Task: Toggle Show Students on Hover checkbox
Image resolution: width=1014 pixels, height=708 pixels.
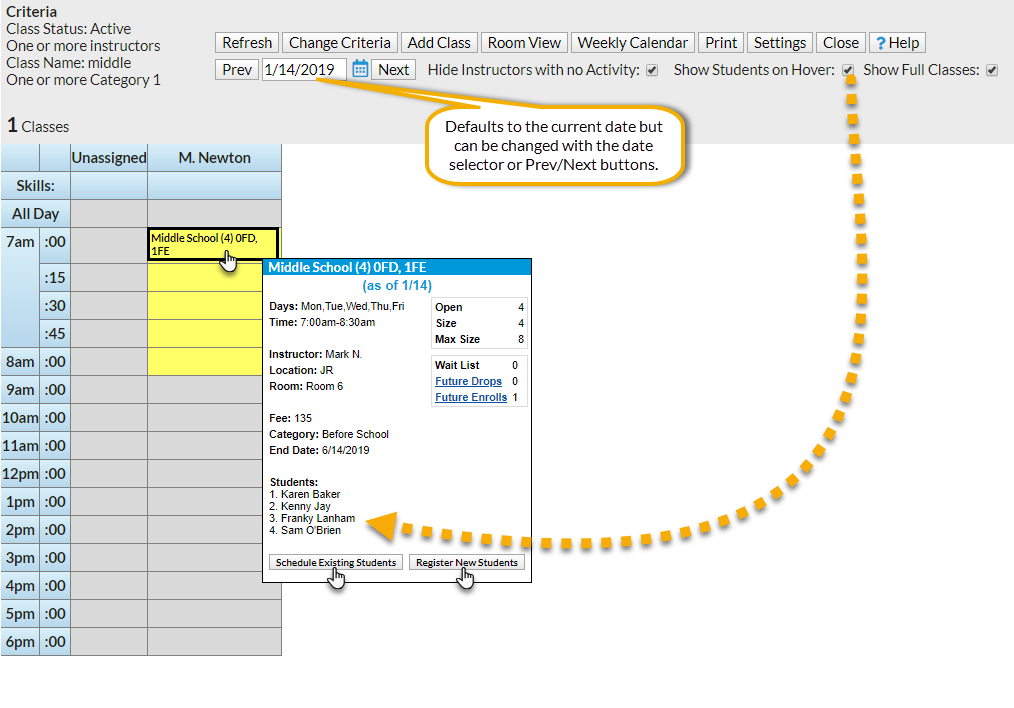Action: coord(848,70)
